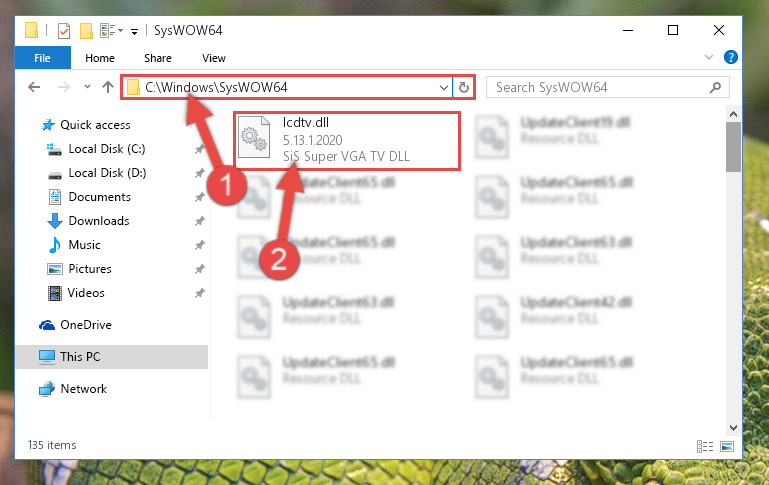The width and height of the screenshot is (769, 485).
Task: Open the recent locations dropdown
Action: [87, 87]
